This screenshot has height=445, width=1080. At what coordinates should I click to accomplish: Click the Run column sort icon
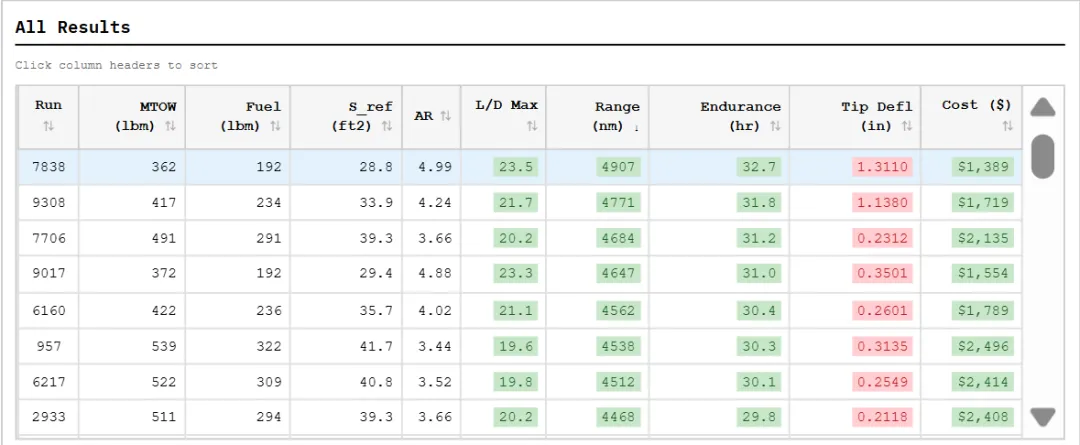click(48, 127)
